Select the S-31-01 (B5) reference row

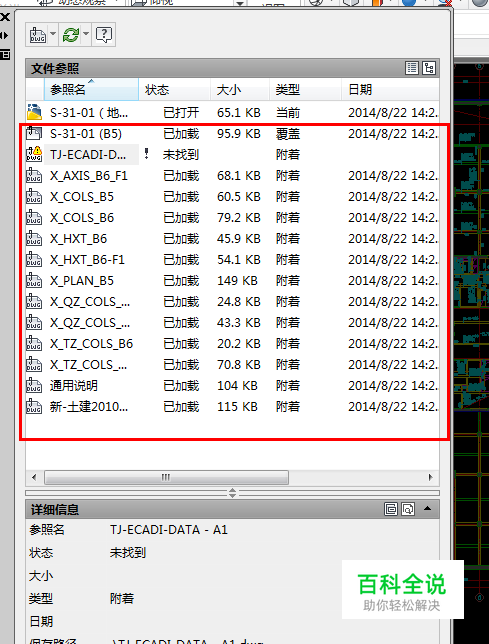click(232, 133)
